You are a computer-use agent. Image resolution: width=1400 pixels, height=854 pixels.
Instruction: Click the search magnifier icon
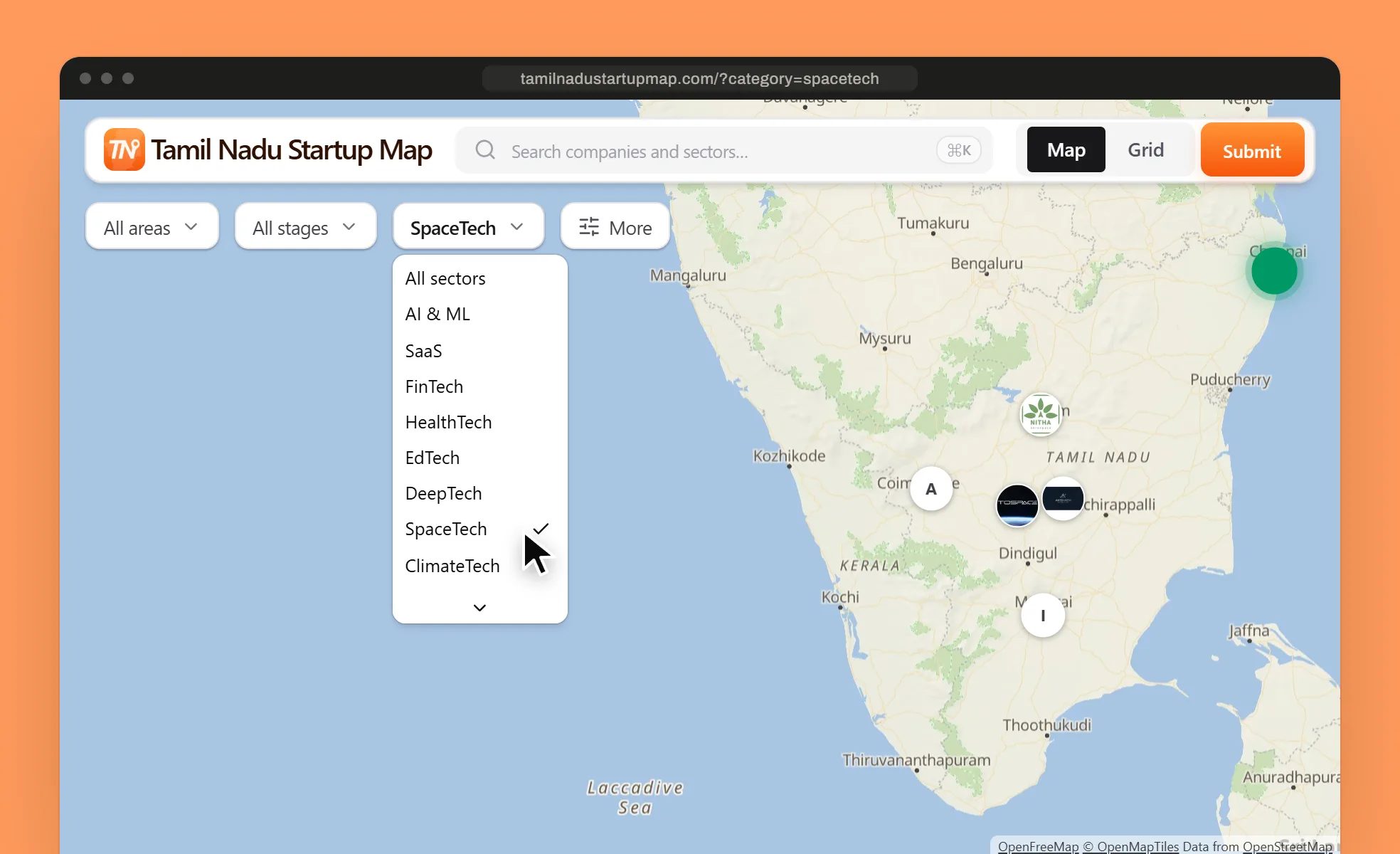coord(485,150)
